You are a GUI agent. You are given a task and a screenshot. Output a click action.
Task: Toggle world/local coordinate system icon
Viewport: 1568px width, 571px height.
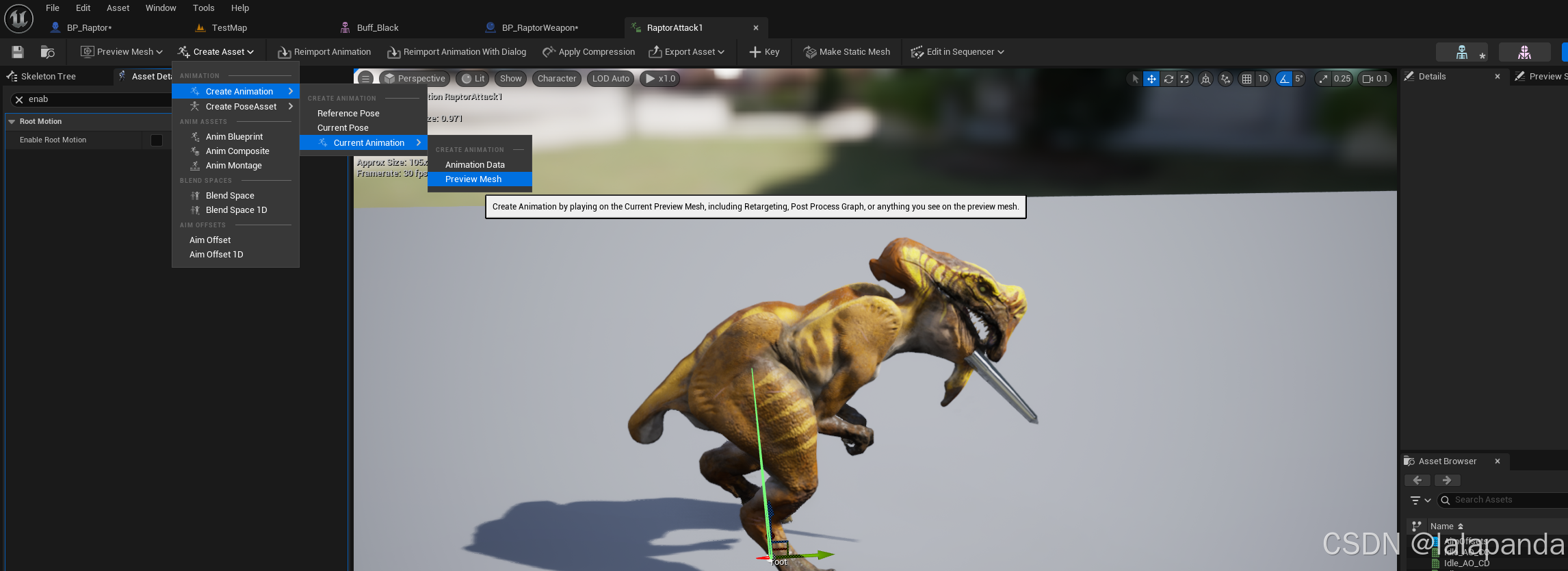coord(1205,79)
